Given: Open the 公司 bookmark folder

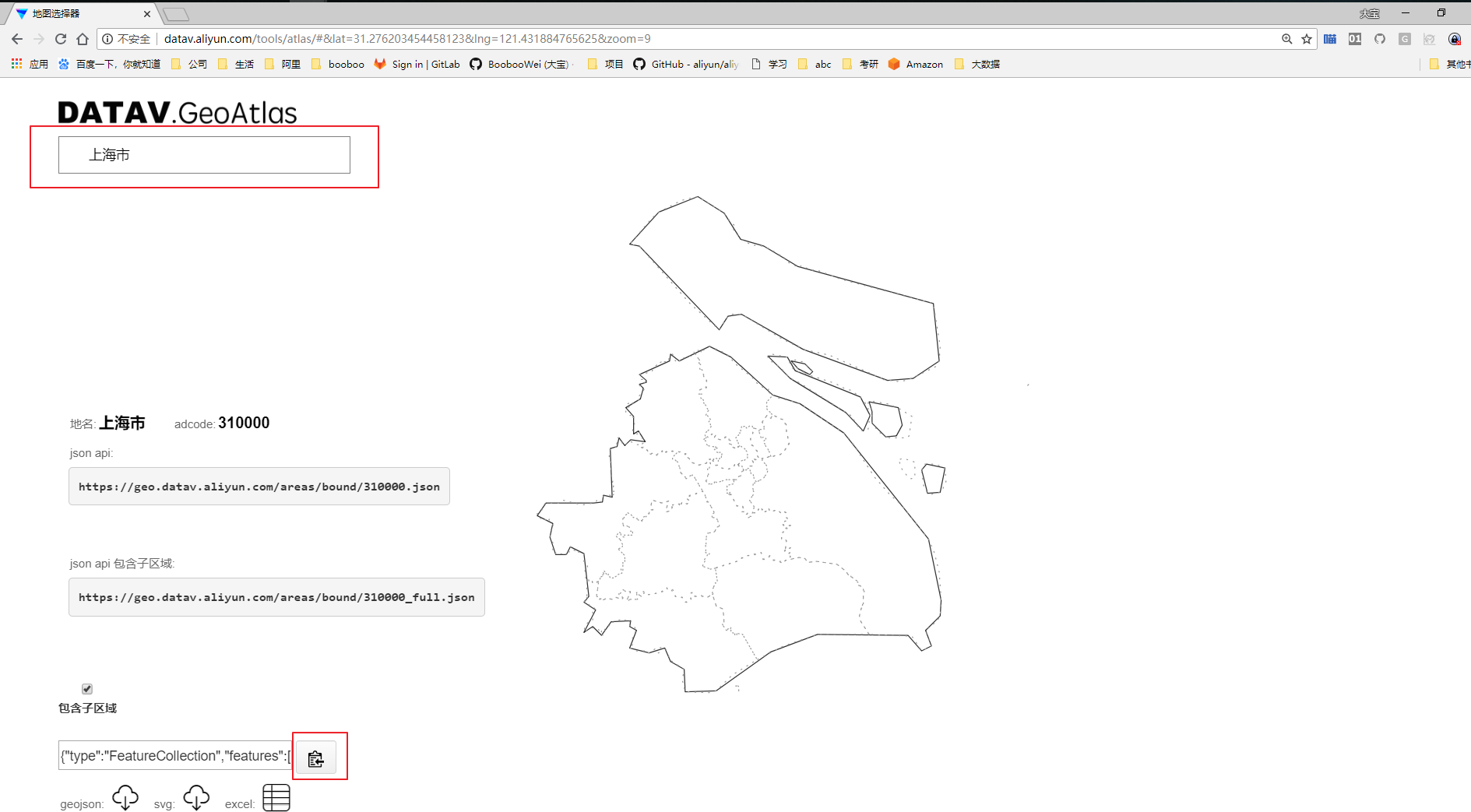Looking at the screenshot, I should point(189,65).
